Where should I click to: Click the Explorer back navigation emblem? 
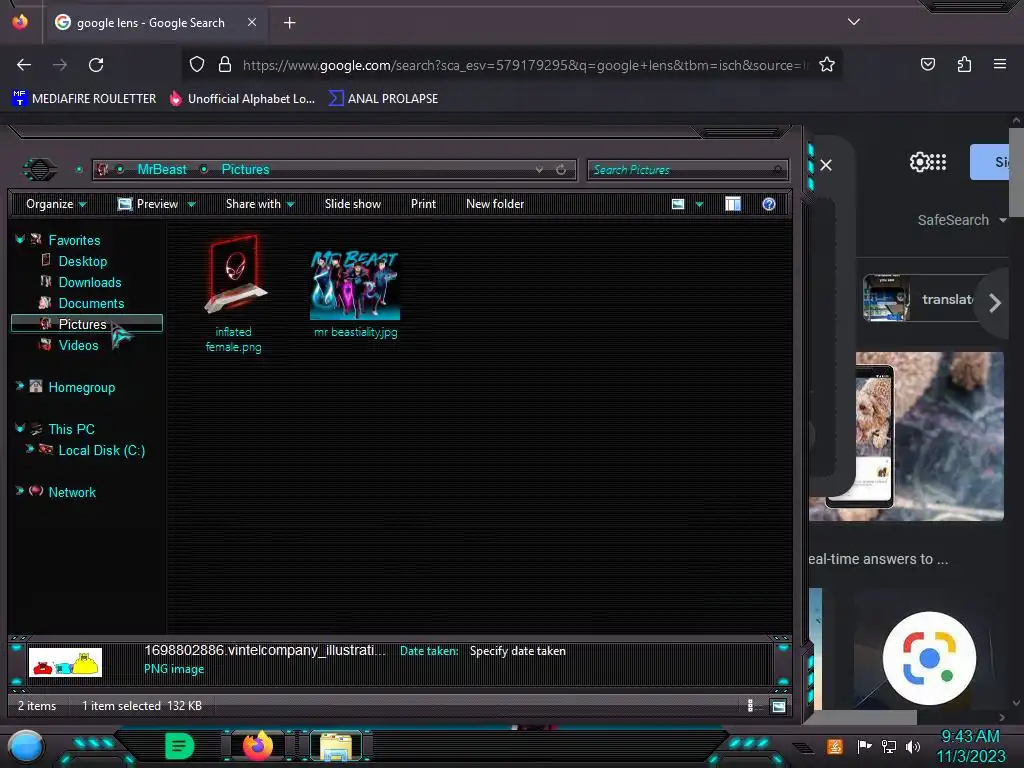(40, 170)
